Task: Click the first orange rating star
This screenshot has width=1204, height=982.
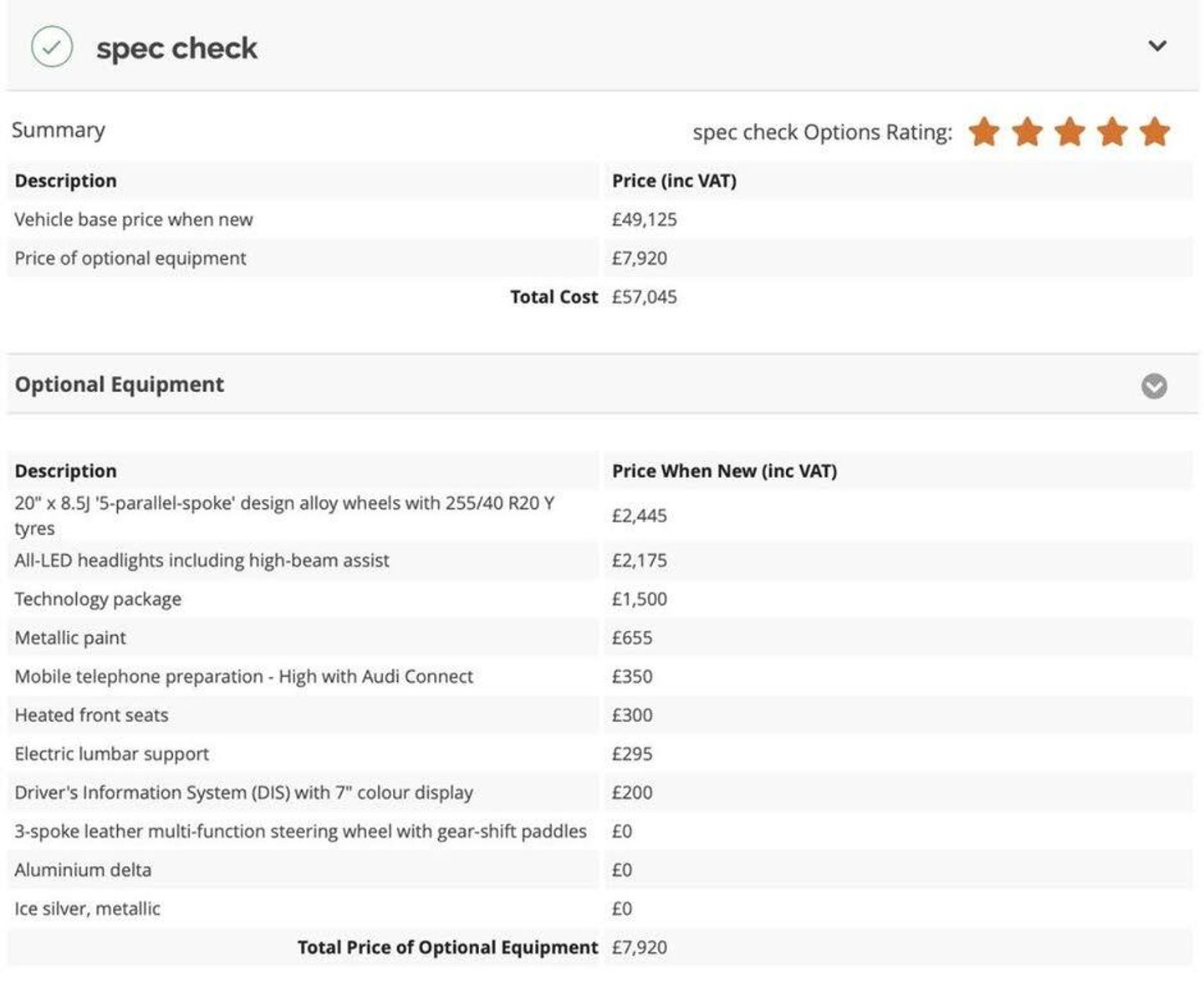Action: coord(984,132)
